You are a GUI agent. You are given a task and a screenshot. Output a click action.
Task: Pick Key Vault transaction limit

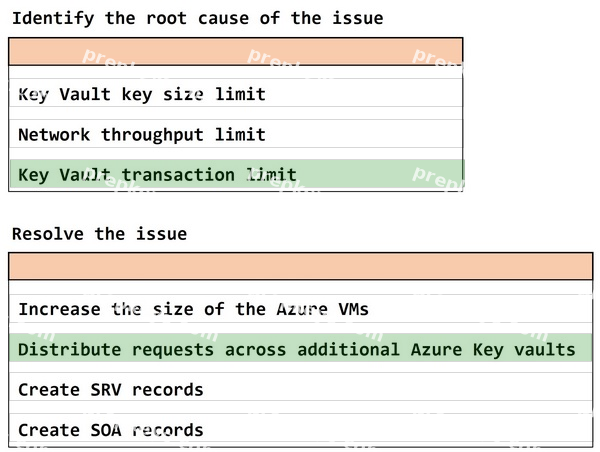click(236, 174)
